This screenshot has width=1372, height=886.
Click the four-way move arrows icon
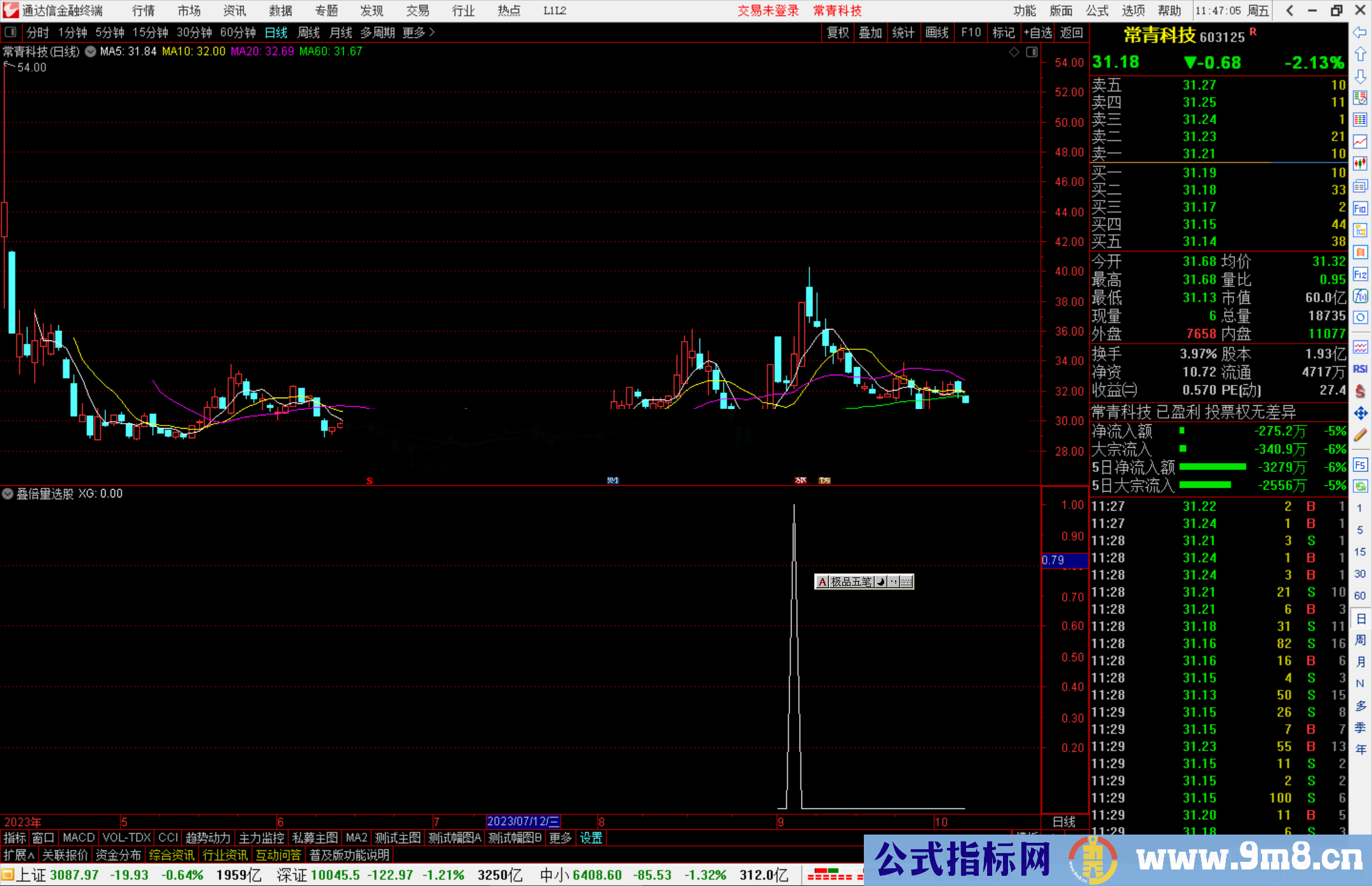pyautogui.click(x=1360, y=413)
